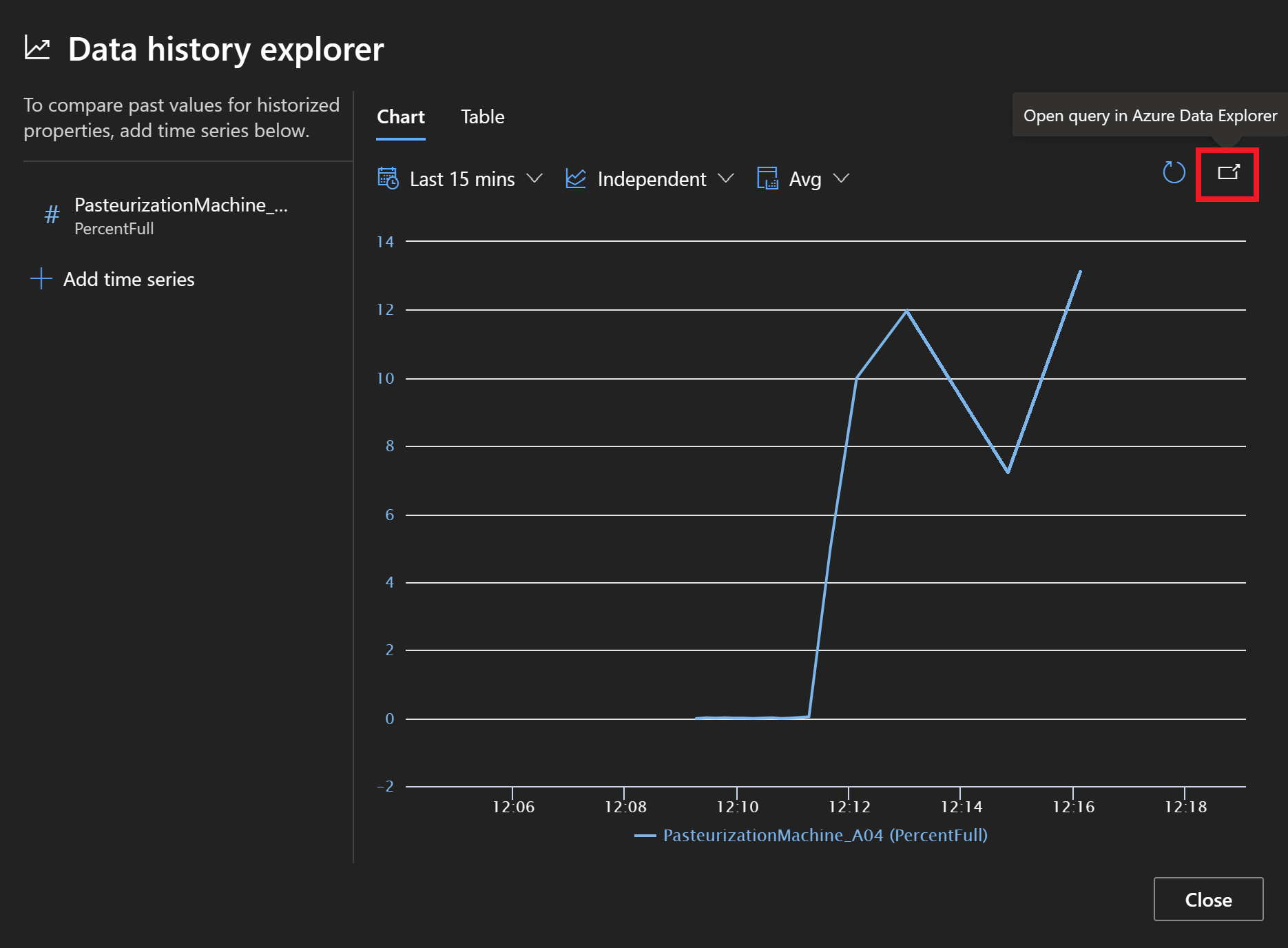Click the Add time series link
Screen dimensions: 1288x948
pos(129,279)
